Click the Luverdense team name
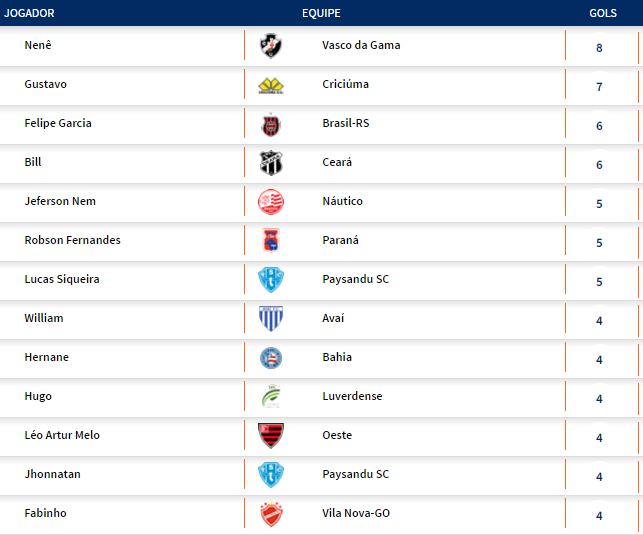643x535 pixels. point(352,396)
